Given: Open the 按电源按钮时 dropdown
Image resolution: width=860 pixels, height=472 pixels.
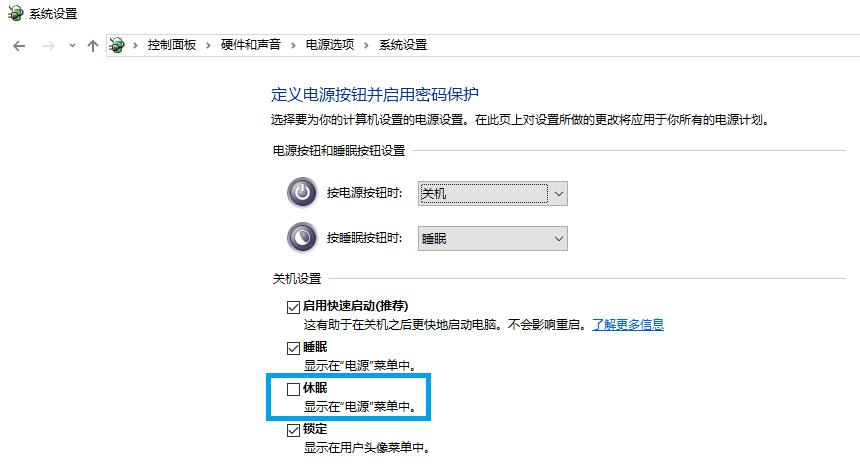Looking at the screenshot, I should point(493,193).
